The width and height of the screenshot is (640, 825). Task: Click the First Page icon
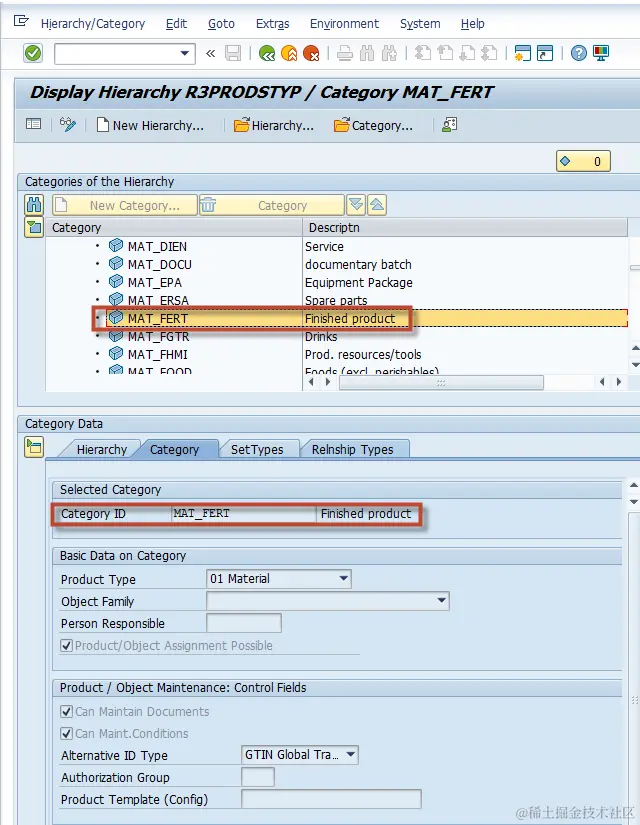coord(423,53)
